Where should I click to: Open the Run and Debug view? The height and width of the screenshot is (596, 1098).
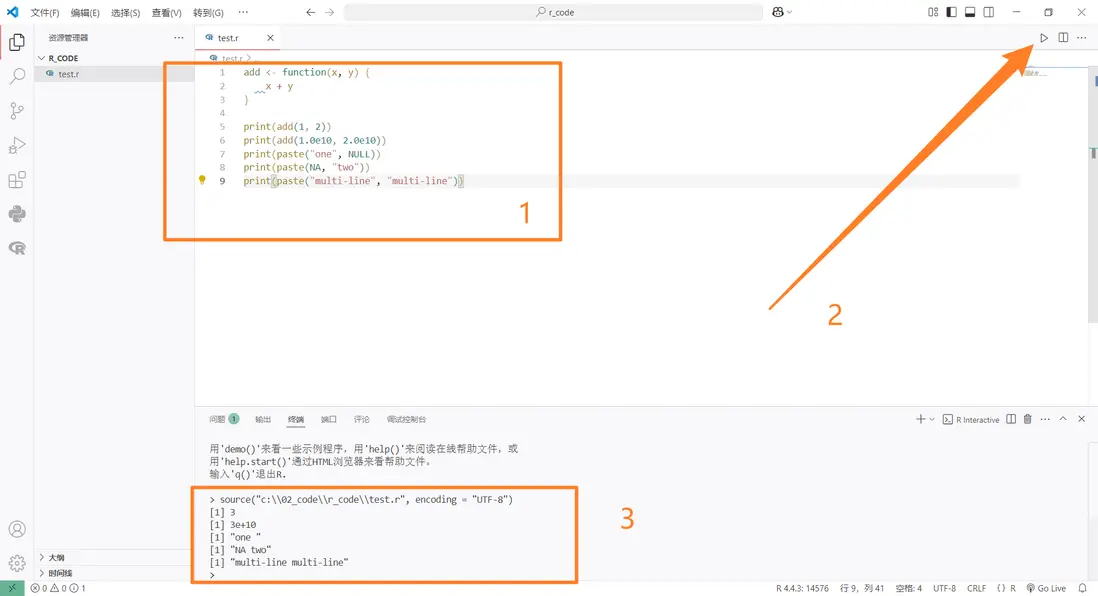(x=17, y=145)
